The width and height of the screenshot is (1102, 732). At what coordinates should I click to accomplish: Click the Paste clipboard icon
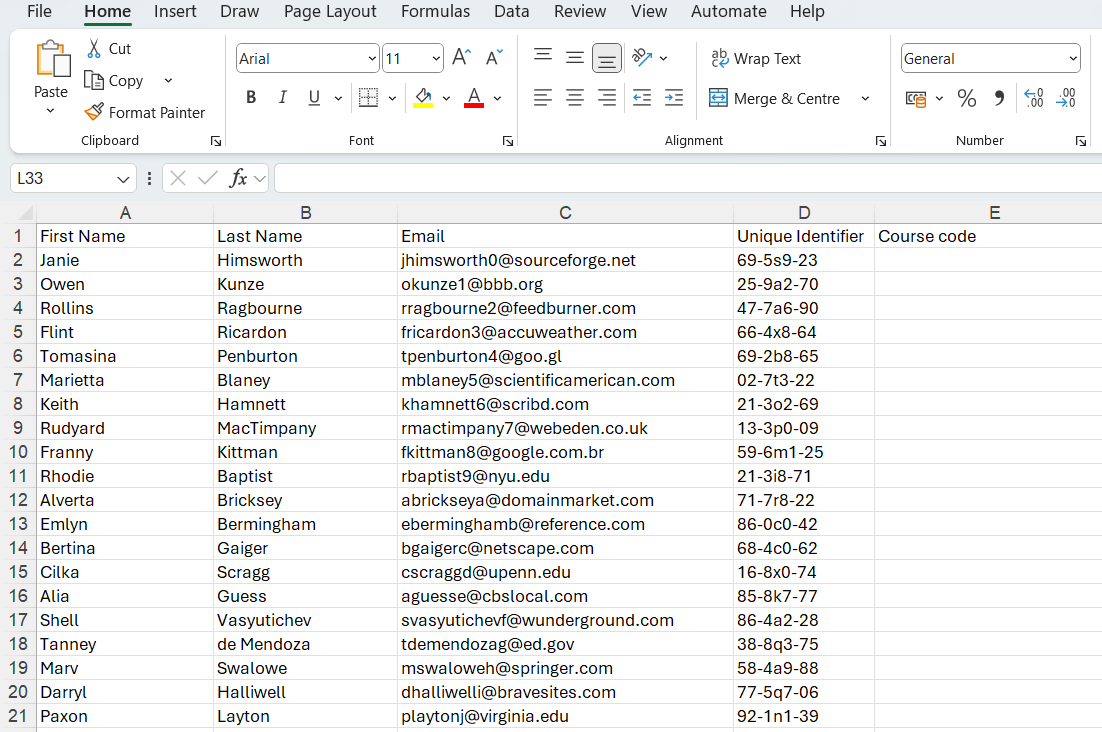[x=52, y=59]
